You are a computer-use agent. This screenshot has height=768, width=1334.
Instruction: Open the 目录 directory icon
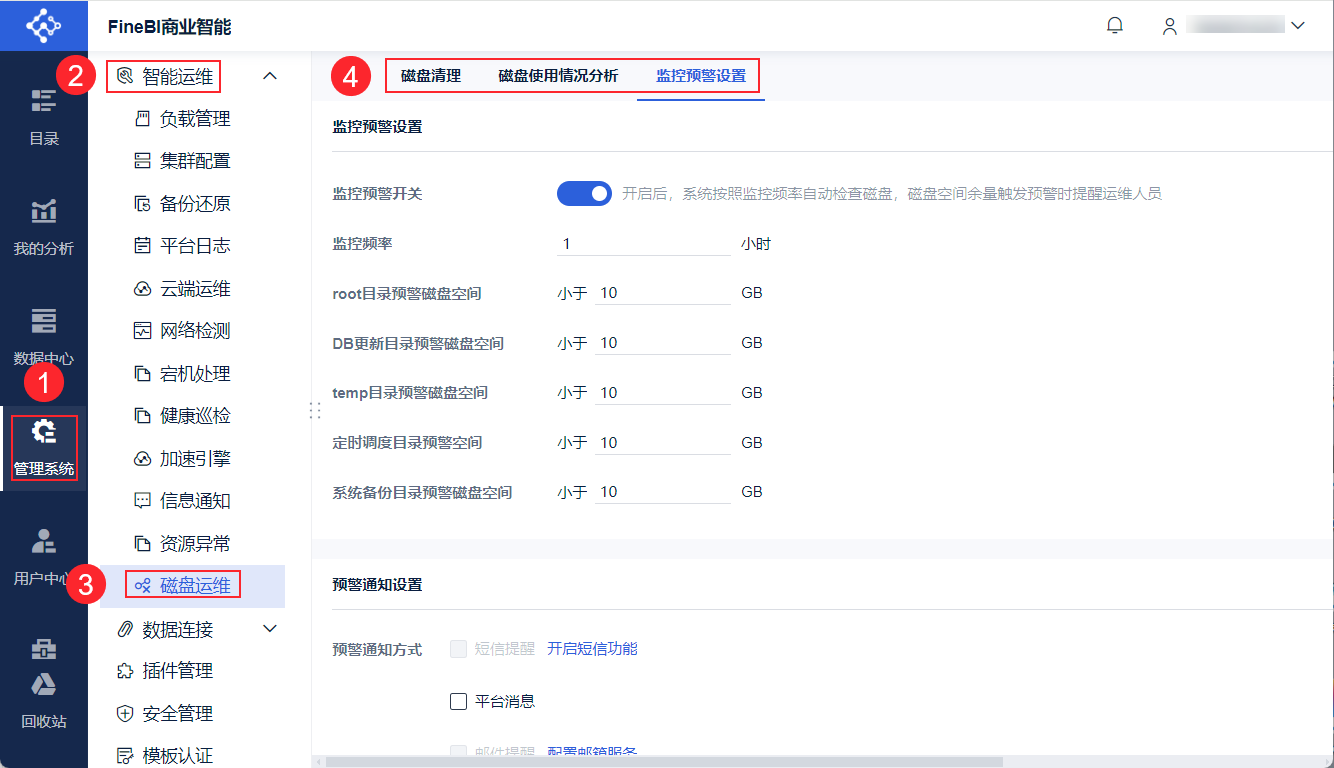(43, 101)
